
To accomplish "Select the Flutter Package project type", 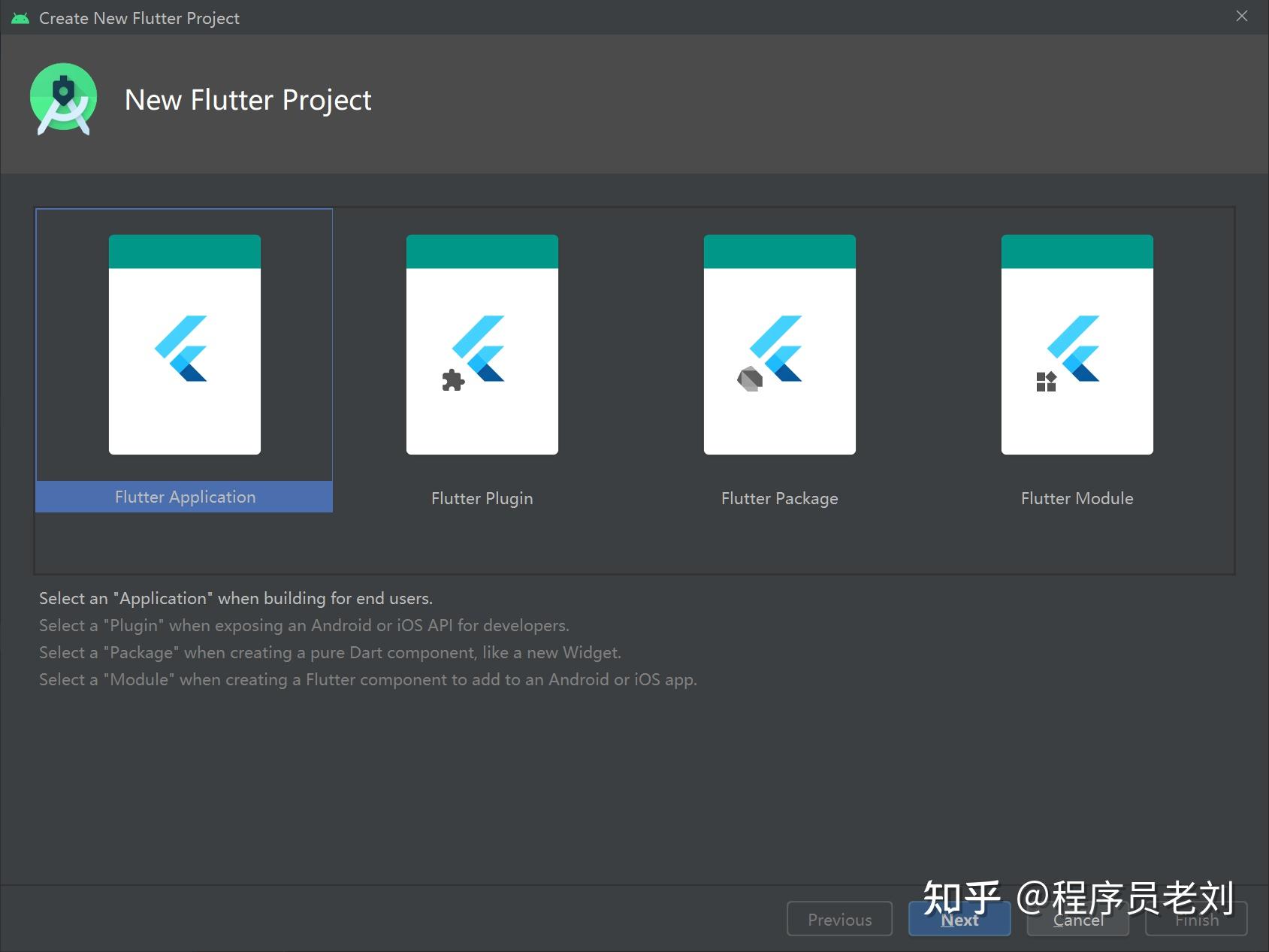I will tap(779, 346).
